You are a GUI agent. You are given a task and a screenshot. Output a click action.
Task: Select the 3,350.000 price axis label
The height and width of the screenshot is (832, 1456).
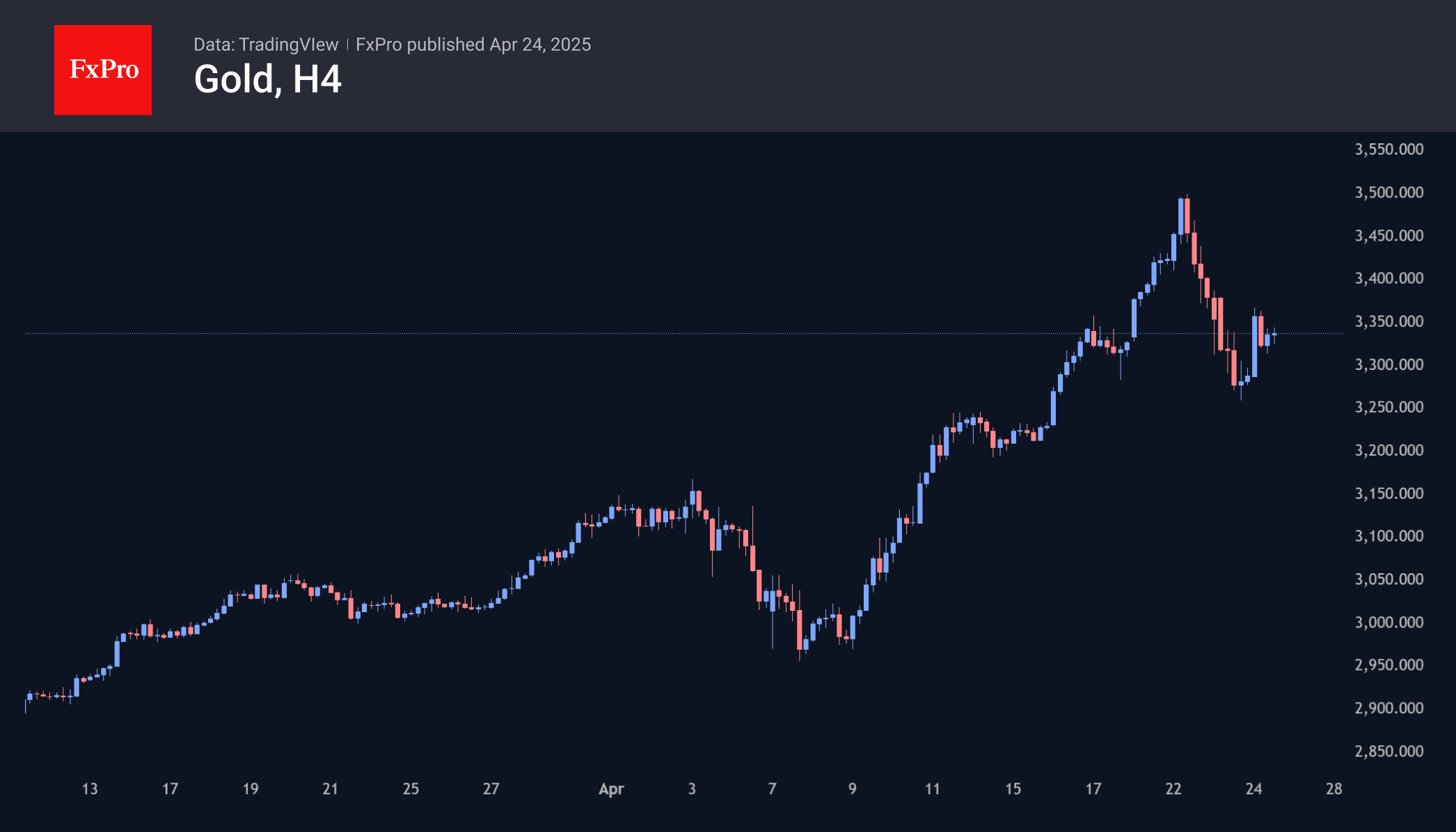(1388, 321)
